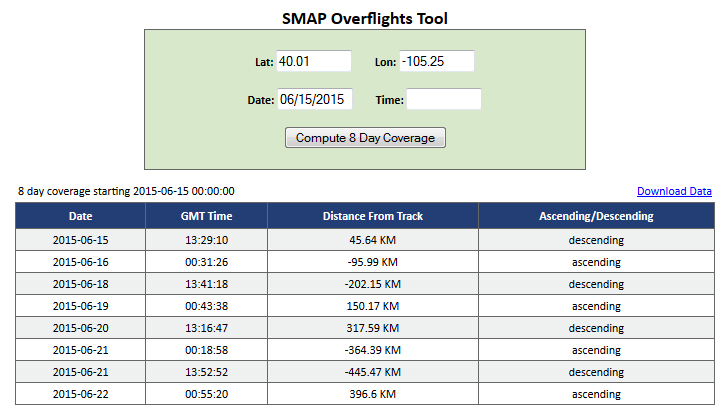The height and width of the screenshot is (415, 727).
Task: Select the -202.15 KM distance value
Action: [x=373, y=284]
